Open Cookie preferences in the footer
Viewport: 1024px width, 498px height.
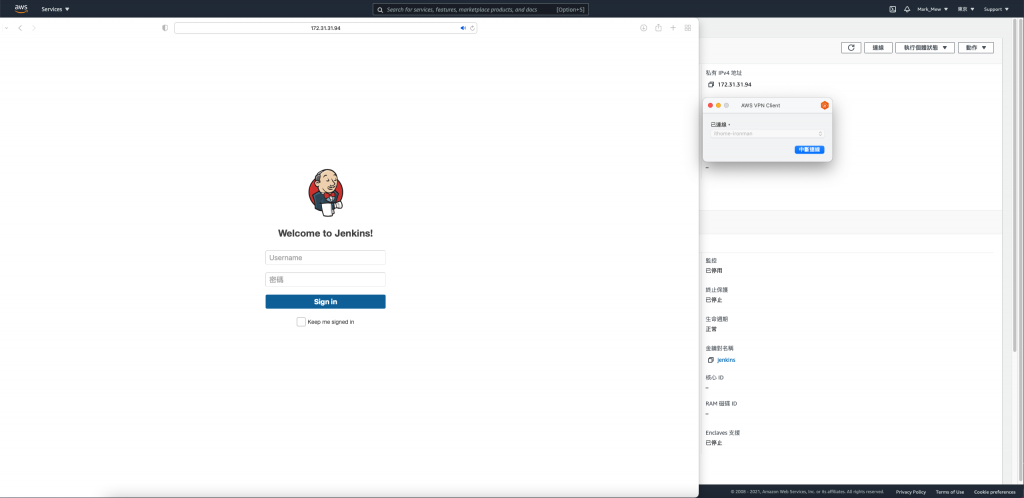[995, 491]
